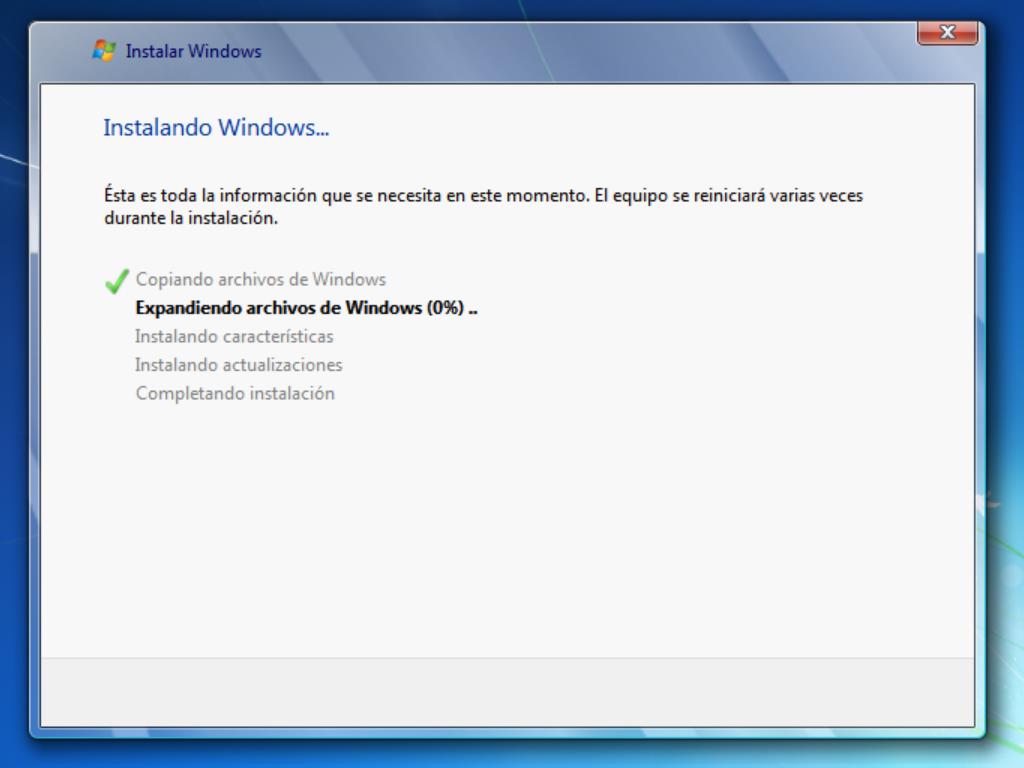Click the Windows flag icon in title bar
The image size is (1024, 768).
tap(104, 51)
